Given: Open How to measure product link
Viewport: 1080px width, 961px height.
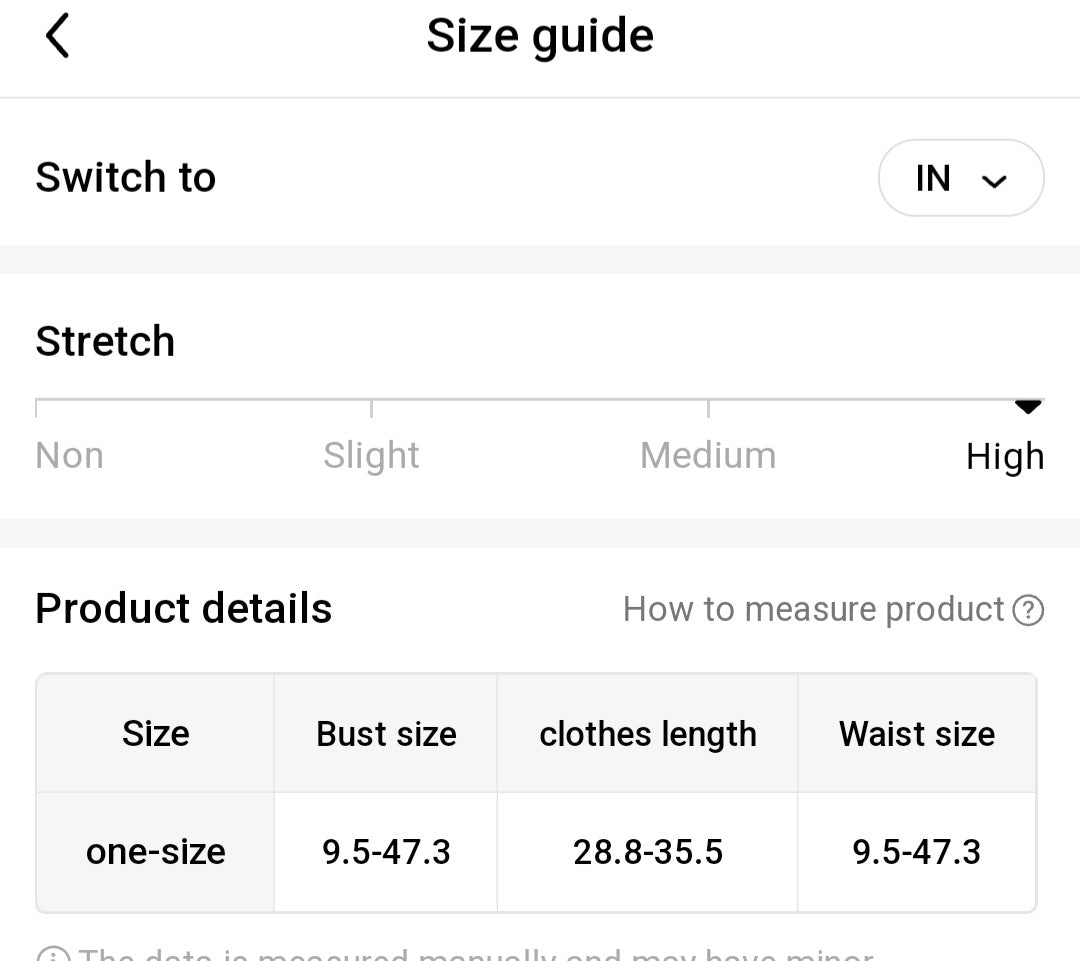Looking at the screenshot, I should tap(813, 609).
